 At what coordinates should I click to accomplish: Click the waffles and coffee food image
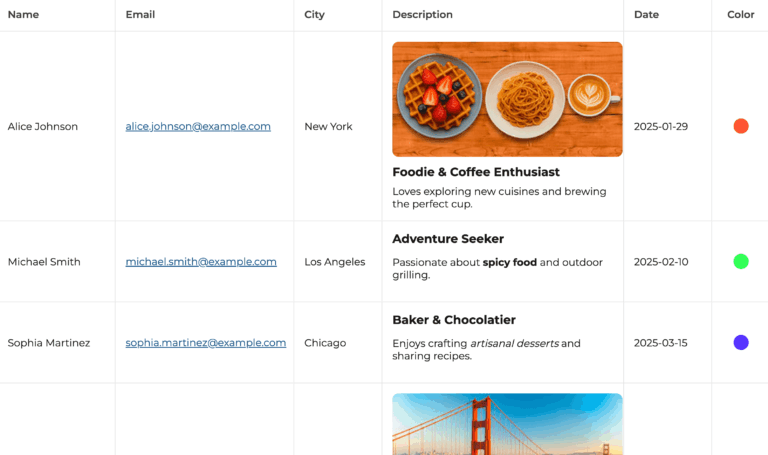point(507,99)
